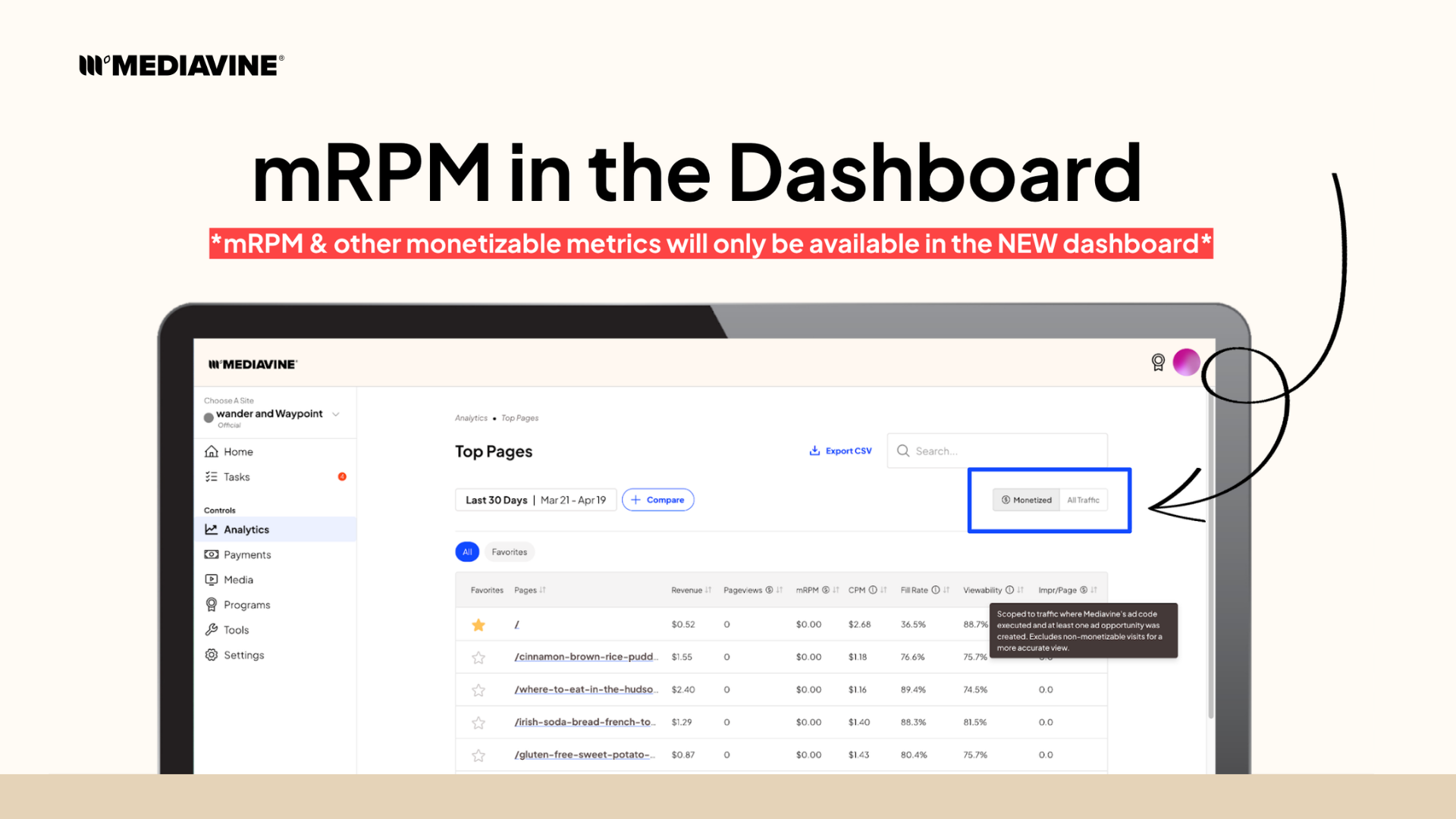Click the Export CSV link
Screen dimensions: 1456x819
840,450
